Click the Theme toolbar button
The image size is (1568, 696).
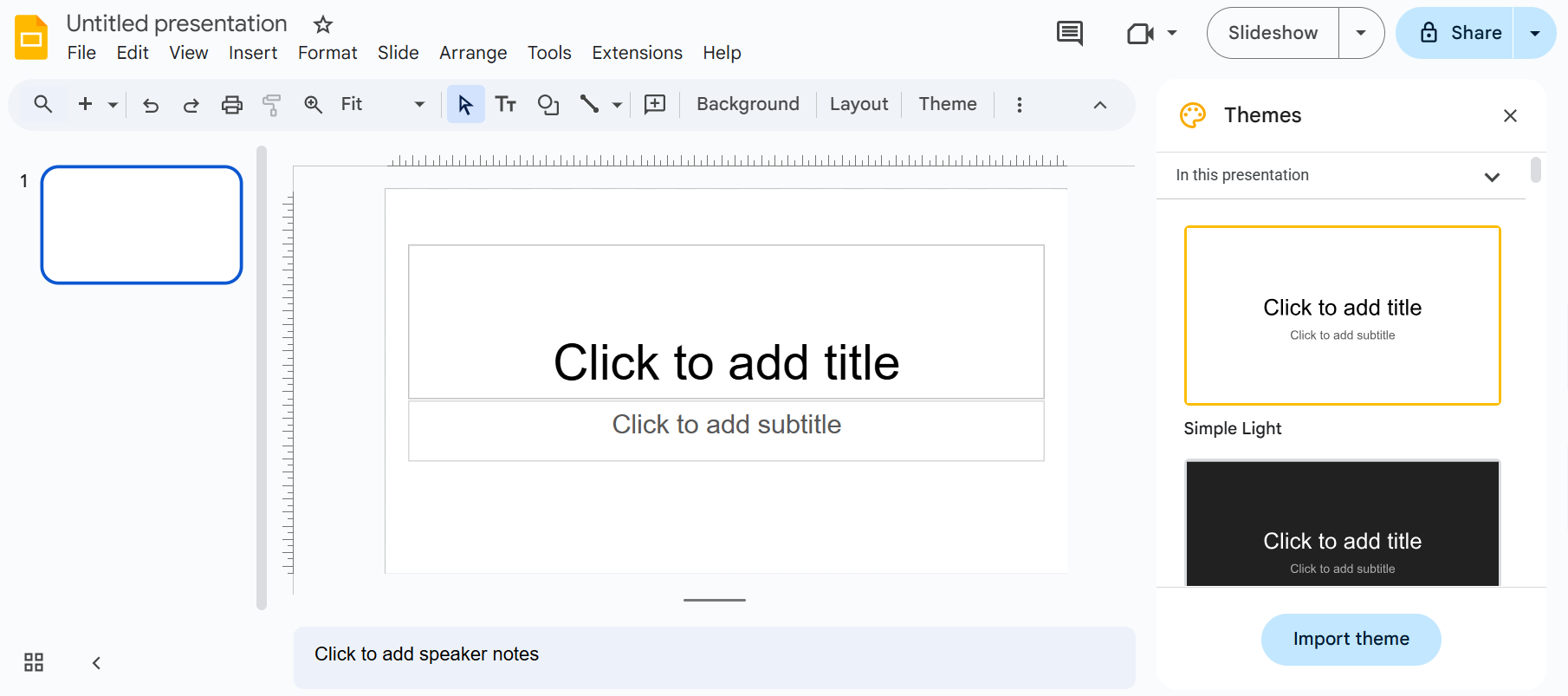(x=948, y=104)
